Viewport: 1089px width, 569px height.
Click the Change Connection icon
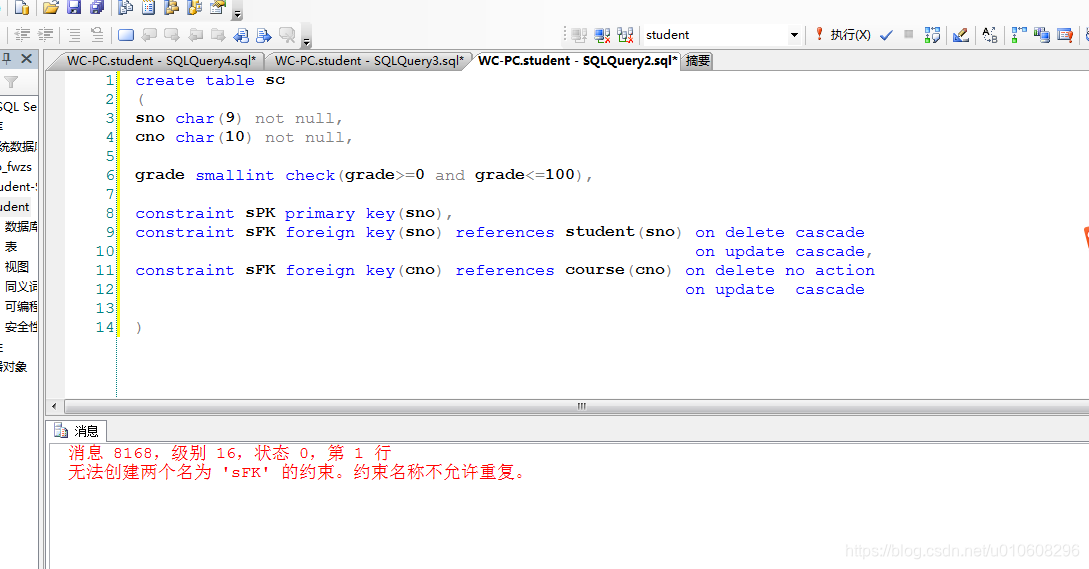tap(625, 35)
